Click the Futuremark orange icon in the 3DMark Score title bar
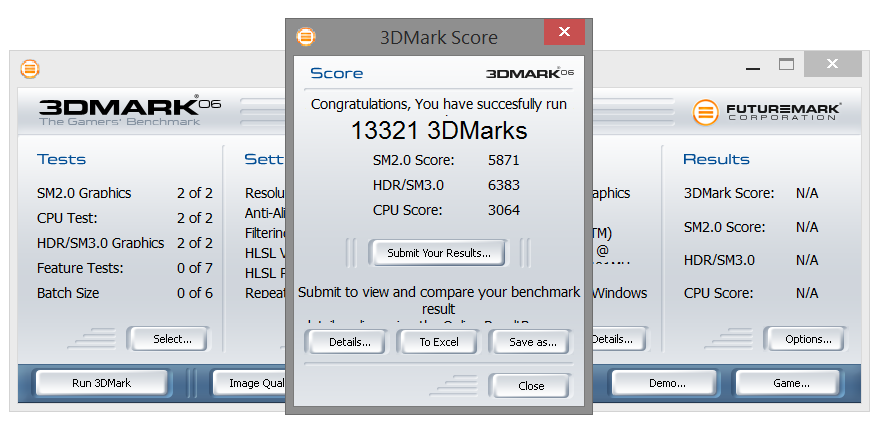Screen dimensions: 880x431 (x=306, y=37)
